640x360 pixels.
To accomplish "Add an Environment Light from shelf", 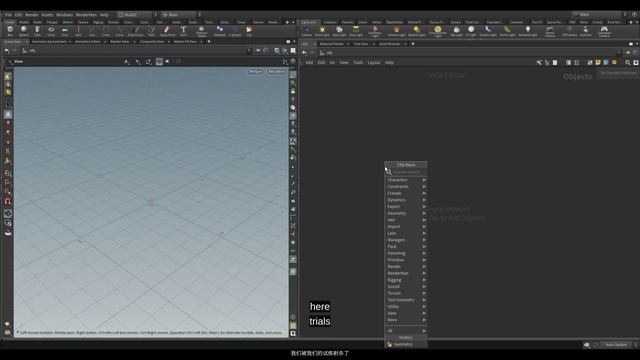I will [x=438, y=31].
